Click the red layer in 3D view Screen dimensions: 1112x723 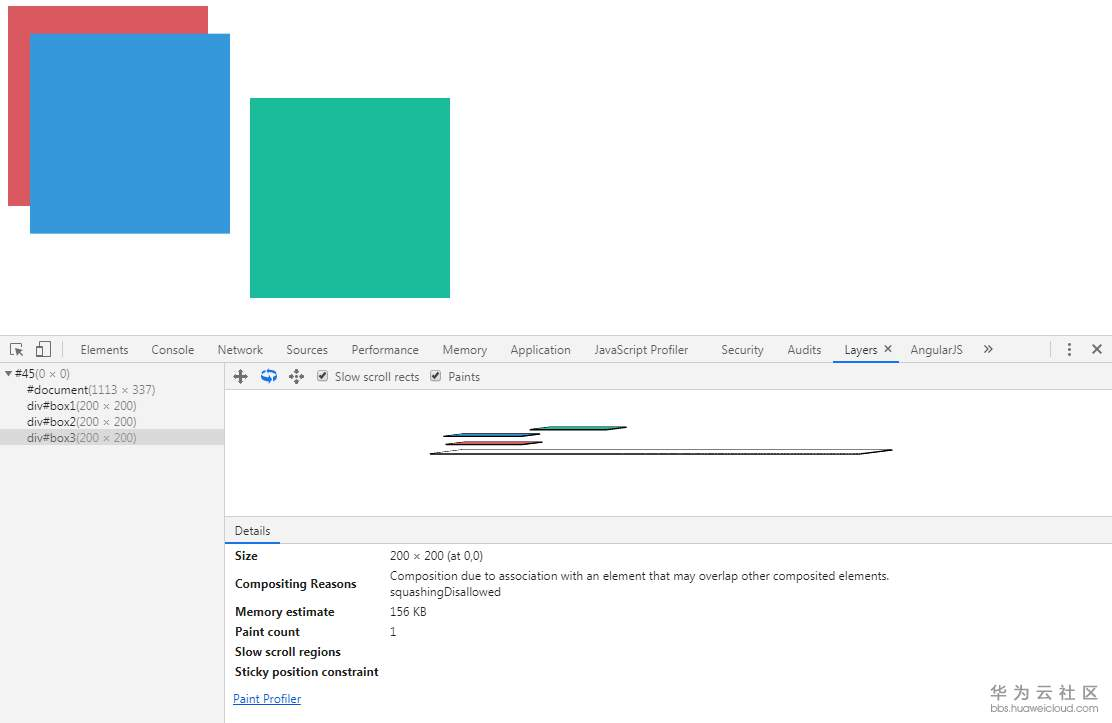[x=494, y=443]
